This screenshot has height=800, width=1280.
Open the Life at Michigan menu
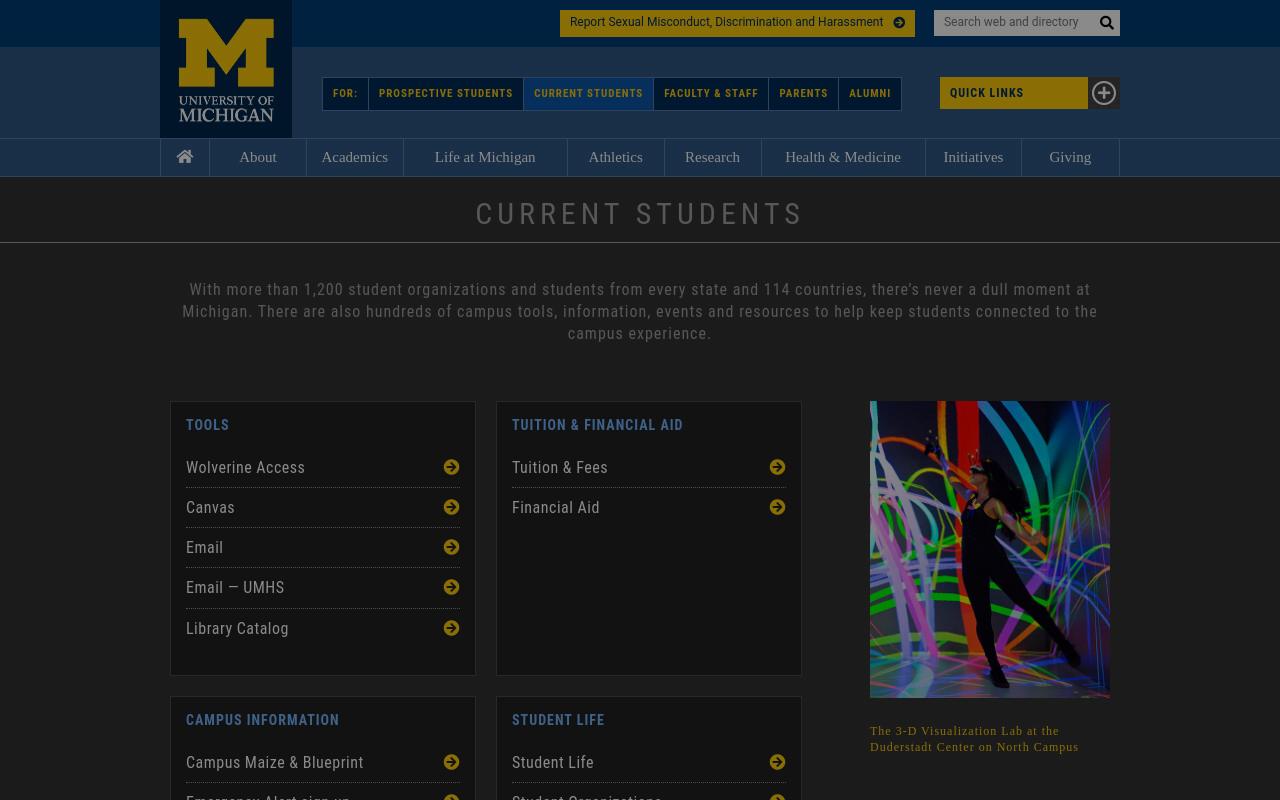coord(485,157)
